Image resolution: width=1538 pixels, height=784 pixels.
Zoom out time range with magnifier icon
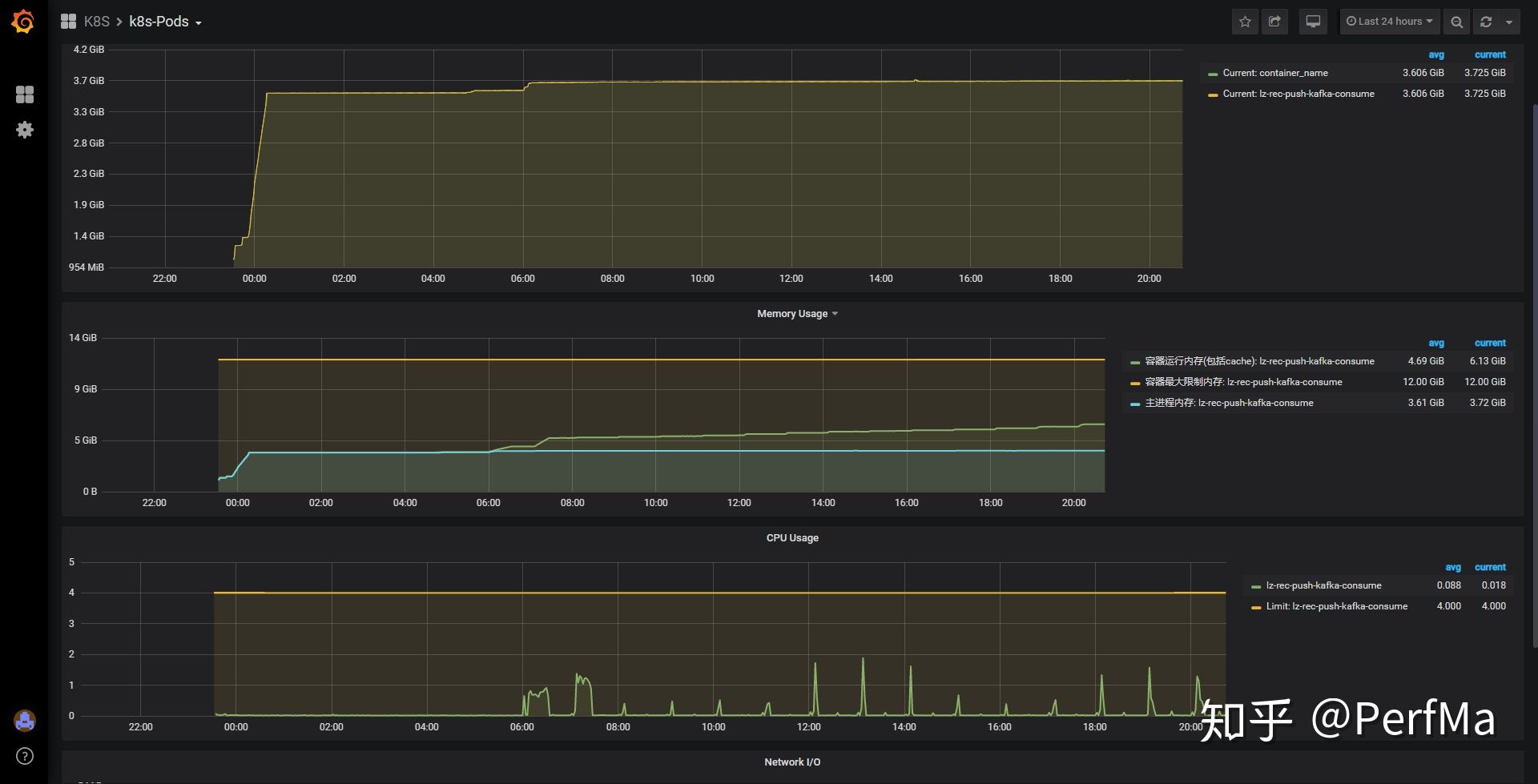1457,22
